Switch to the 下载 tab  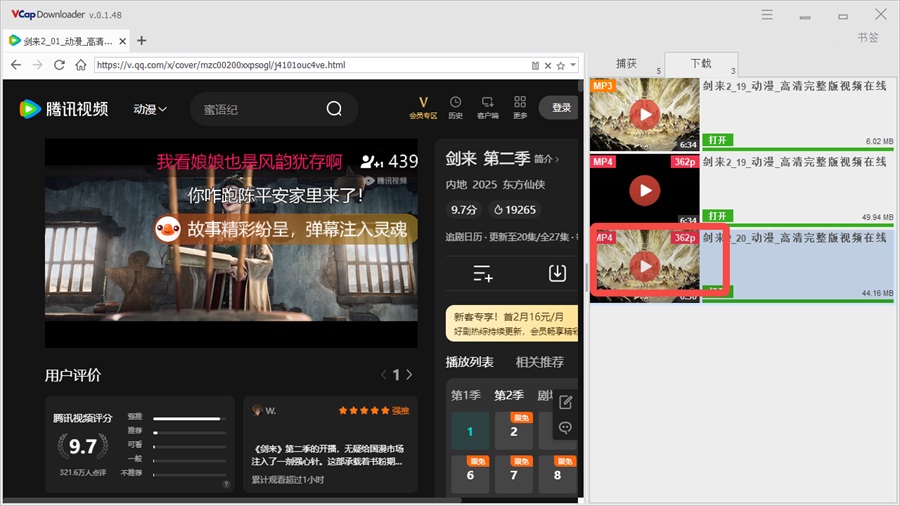(701, 64)
